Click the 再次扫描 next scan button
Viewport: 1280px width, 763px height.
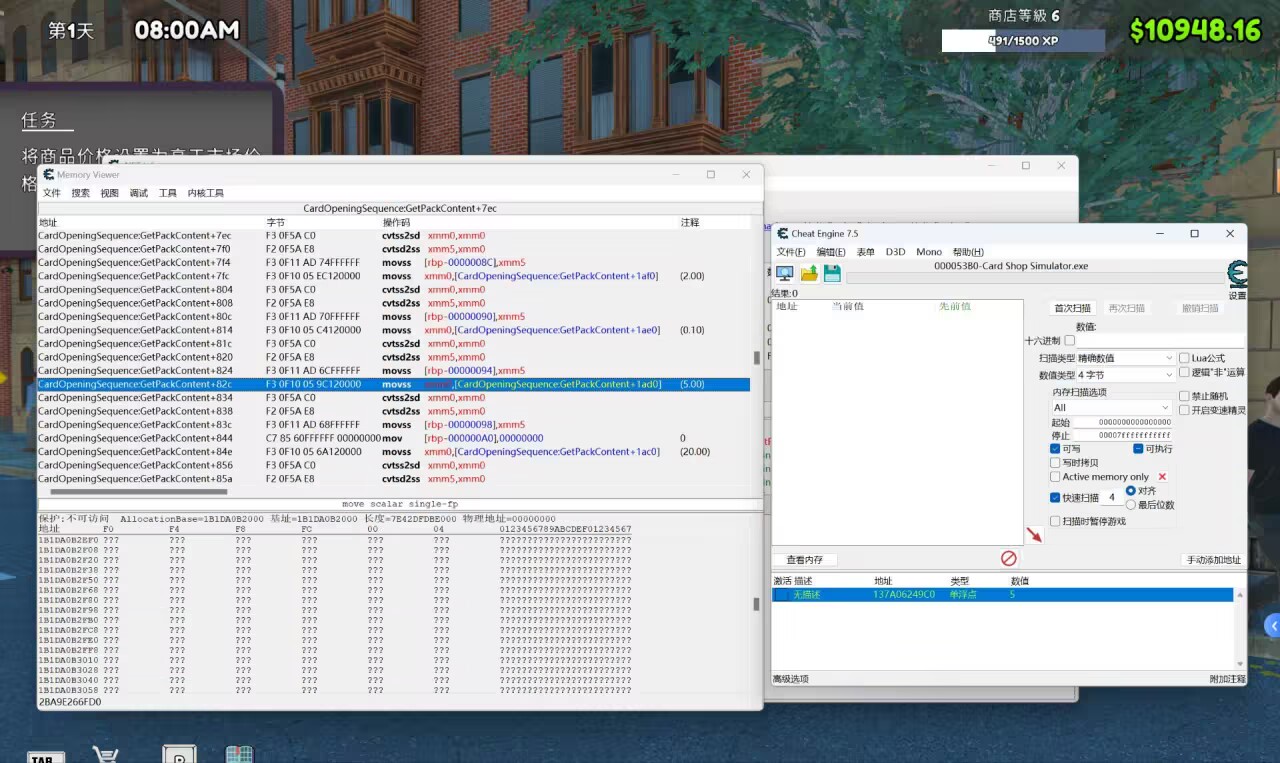point(1127,308)
